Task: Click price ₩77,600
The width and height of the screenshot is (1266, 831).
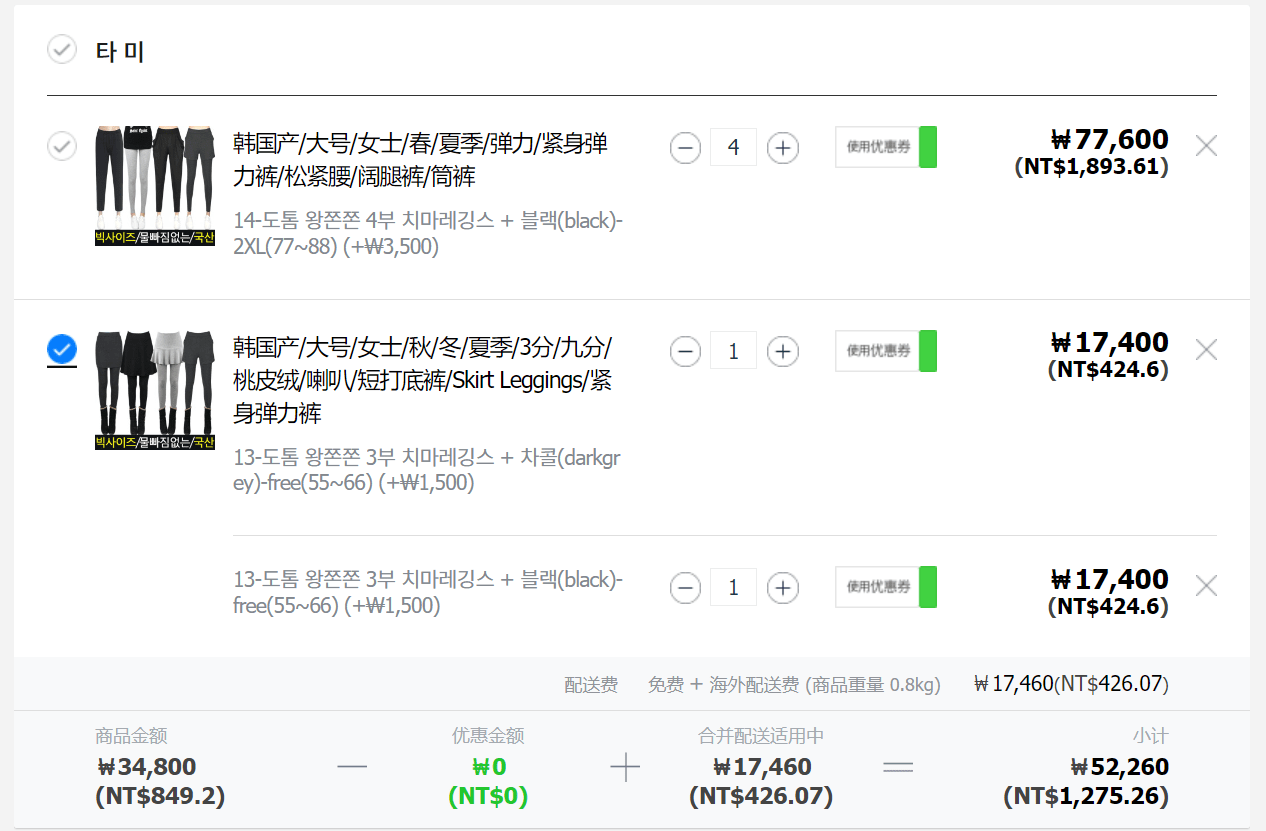Action: coord(1110,139)
